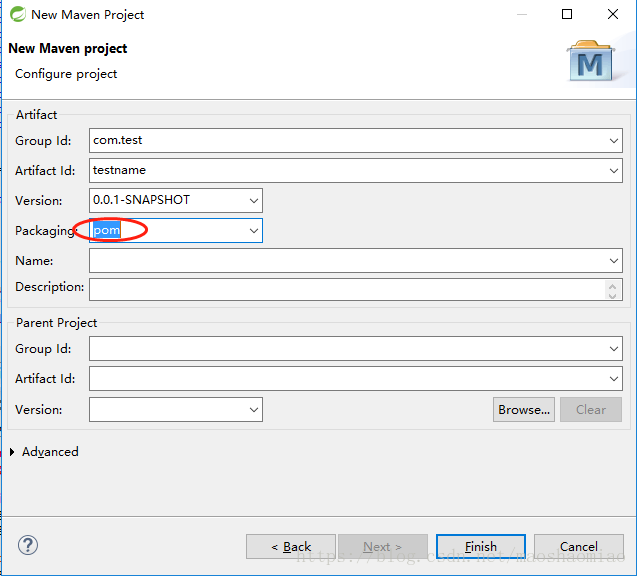Open the Name field dropdown arrow
Image resolution: width=637 pixels, height=576 pixels.
(x=613, y=261)
